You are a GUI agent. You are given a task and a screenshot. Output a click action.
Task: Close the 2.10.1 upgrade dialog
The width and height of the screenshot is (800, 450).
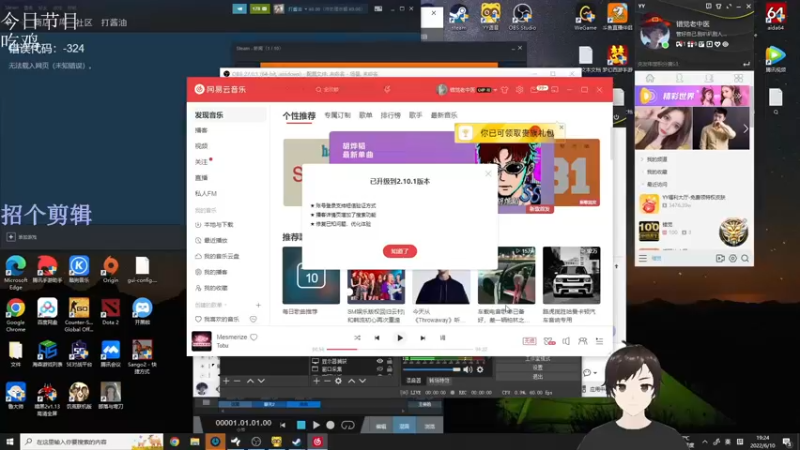(x=488, y=173)
